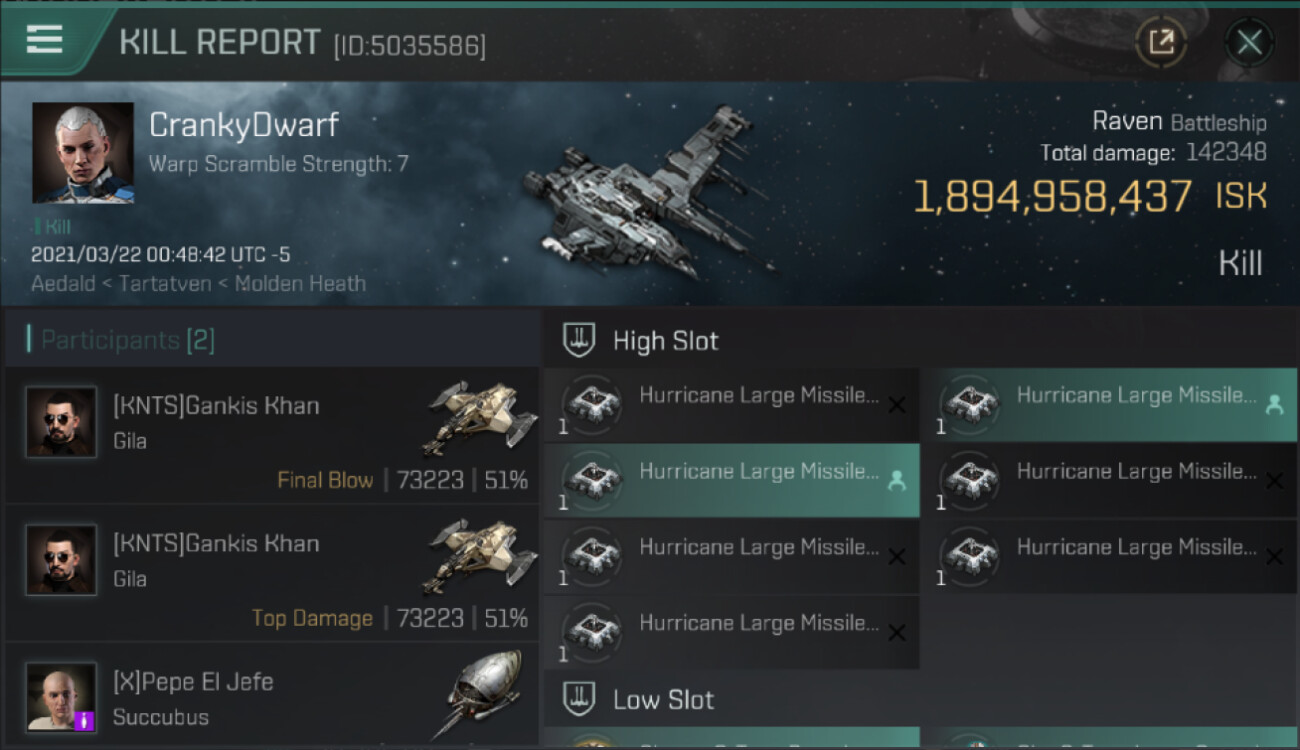Select the highlighted left-column Hurricane Large Missile row

click(732, 480)
